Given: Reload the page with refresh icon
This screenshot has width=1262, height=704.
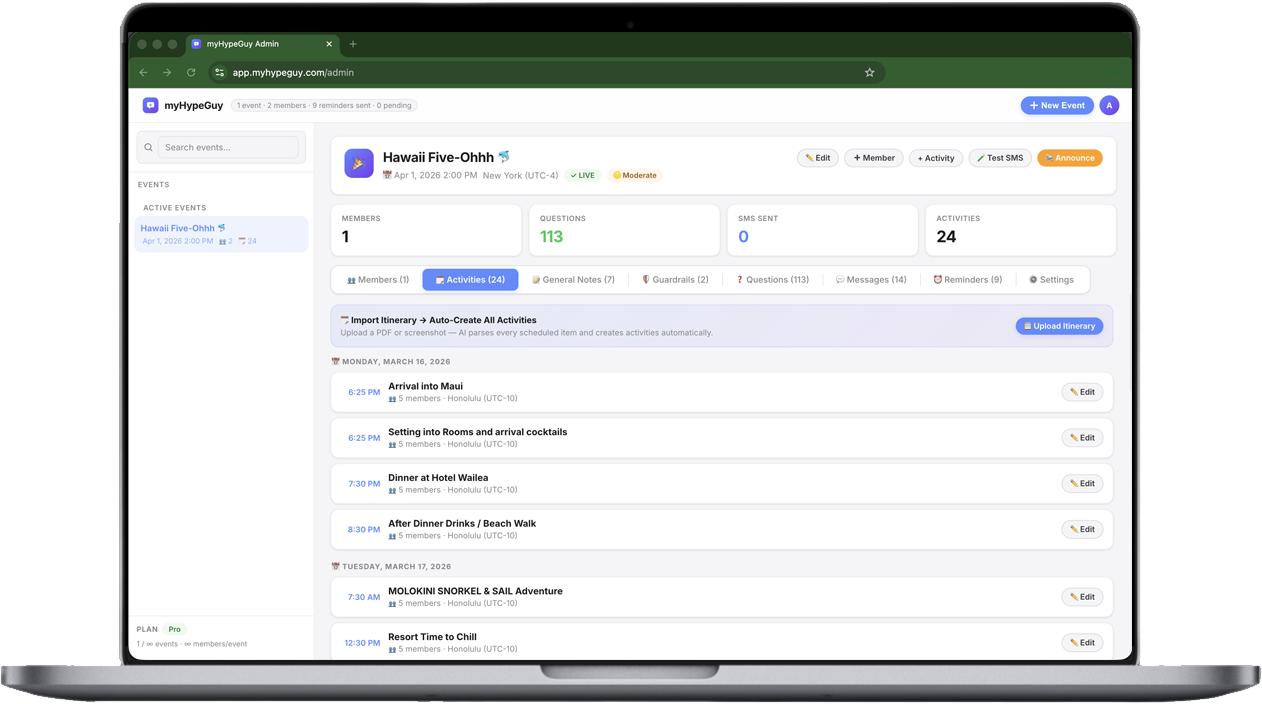Looking at the screenshot, I should pyautogui.click(x=191, y=72).
